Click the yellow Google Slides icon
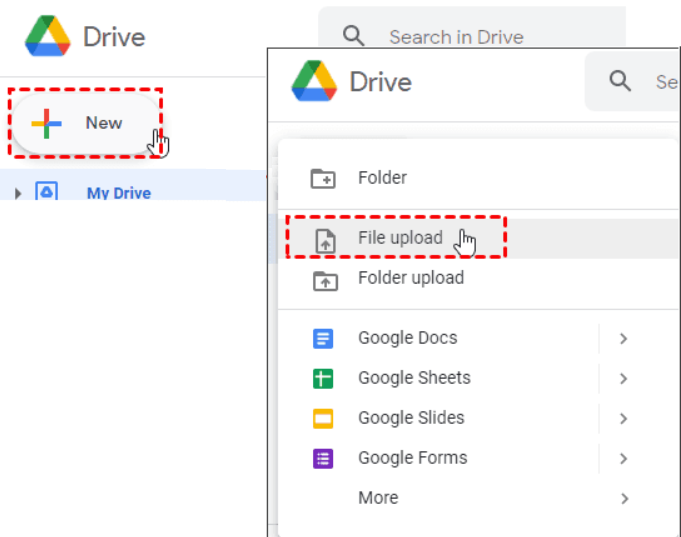Image resolution: width=681 pixels, height=537 pixels. point(323,418)
